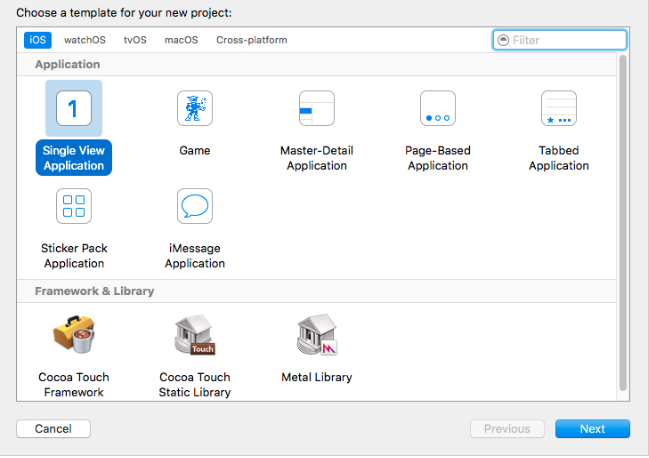The height and width of the screenshot is (458, 649).
Task: Switch to the iOS platform tab
Action: click(x=38, y=40)
